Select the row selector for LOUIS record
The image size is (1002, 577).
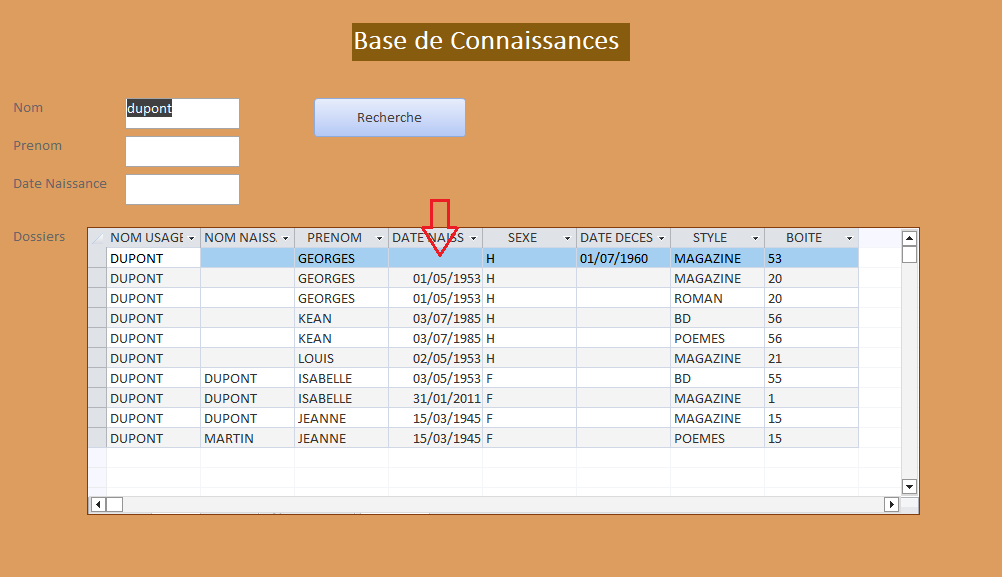(x=97, y=358)
